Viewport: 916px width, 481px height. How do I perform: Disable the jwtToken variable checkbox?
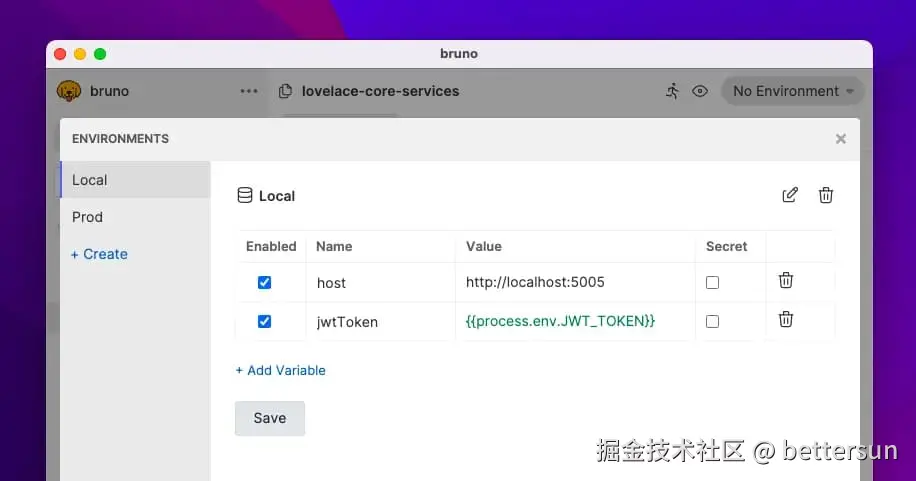[265, 321]
